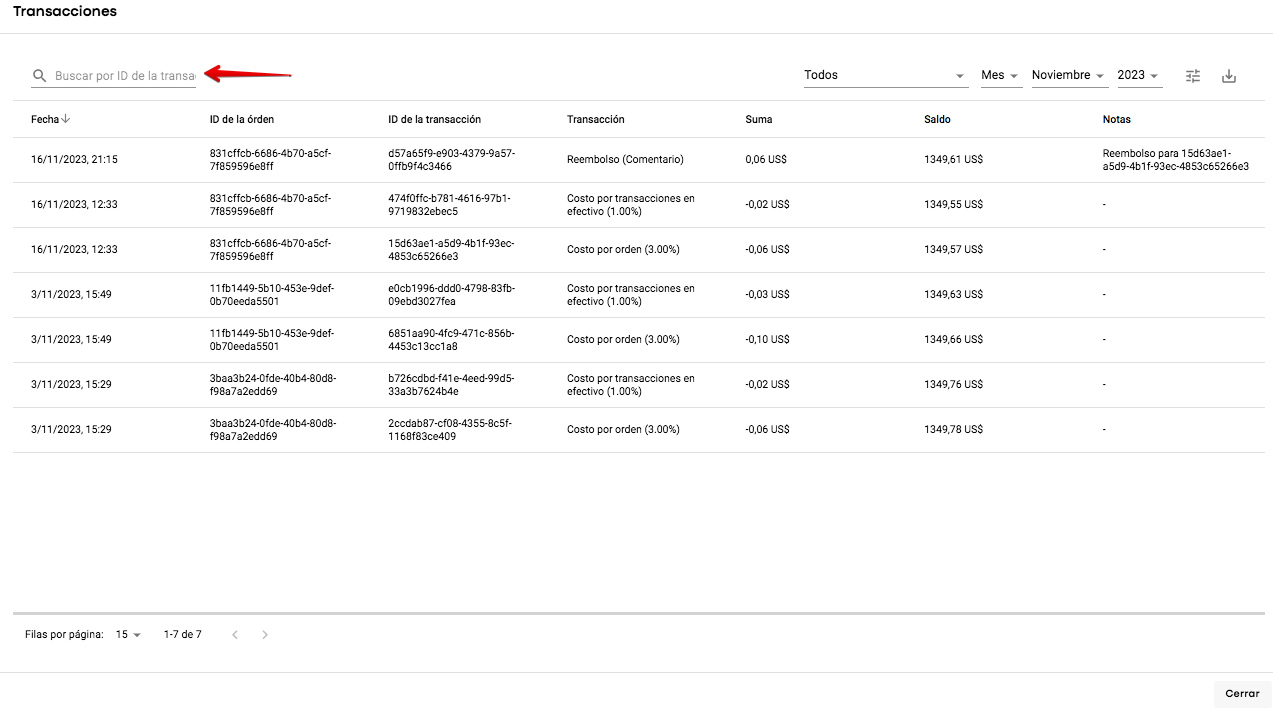This screenshot has height=708, width=1273.
Task: Click the 1349,57 US$ balance
Action: (x=953, y=249)
